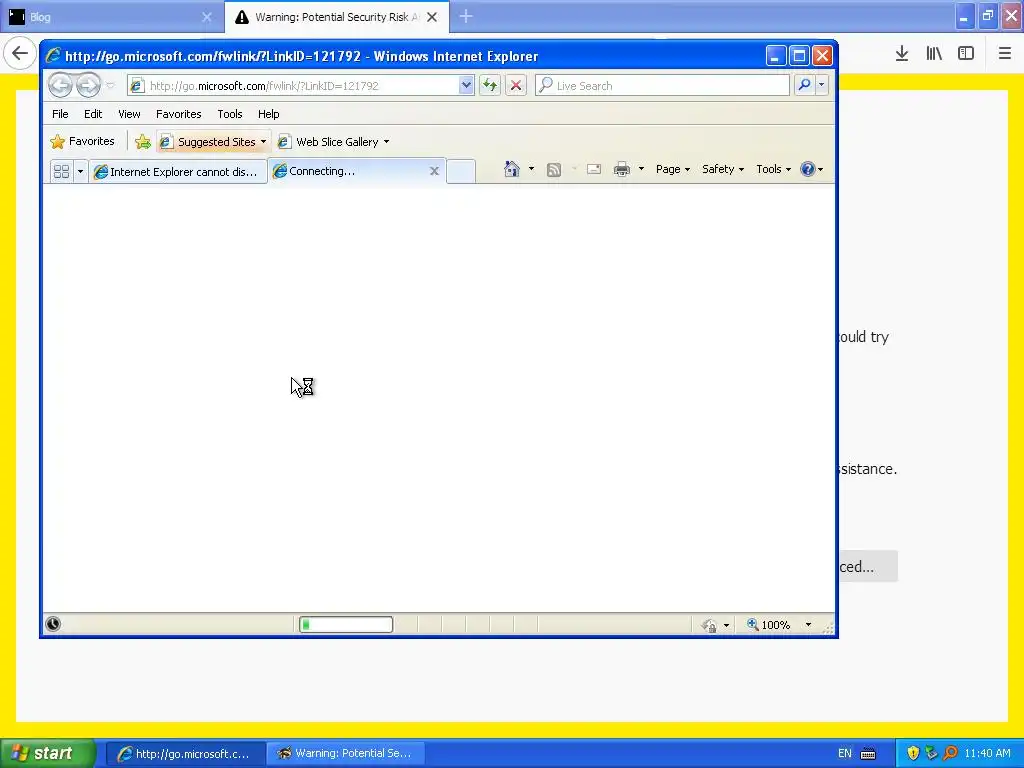Open a new blank IE tab
The height and width of the screenshot is (768, 1024).
click(x=461, y=172)
